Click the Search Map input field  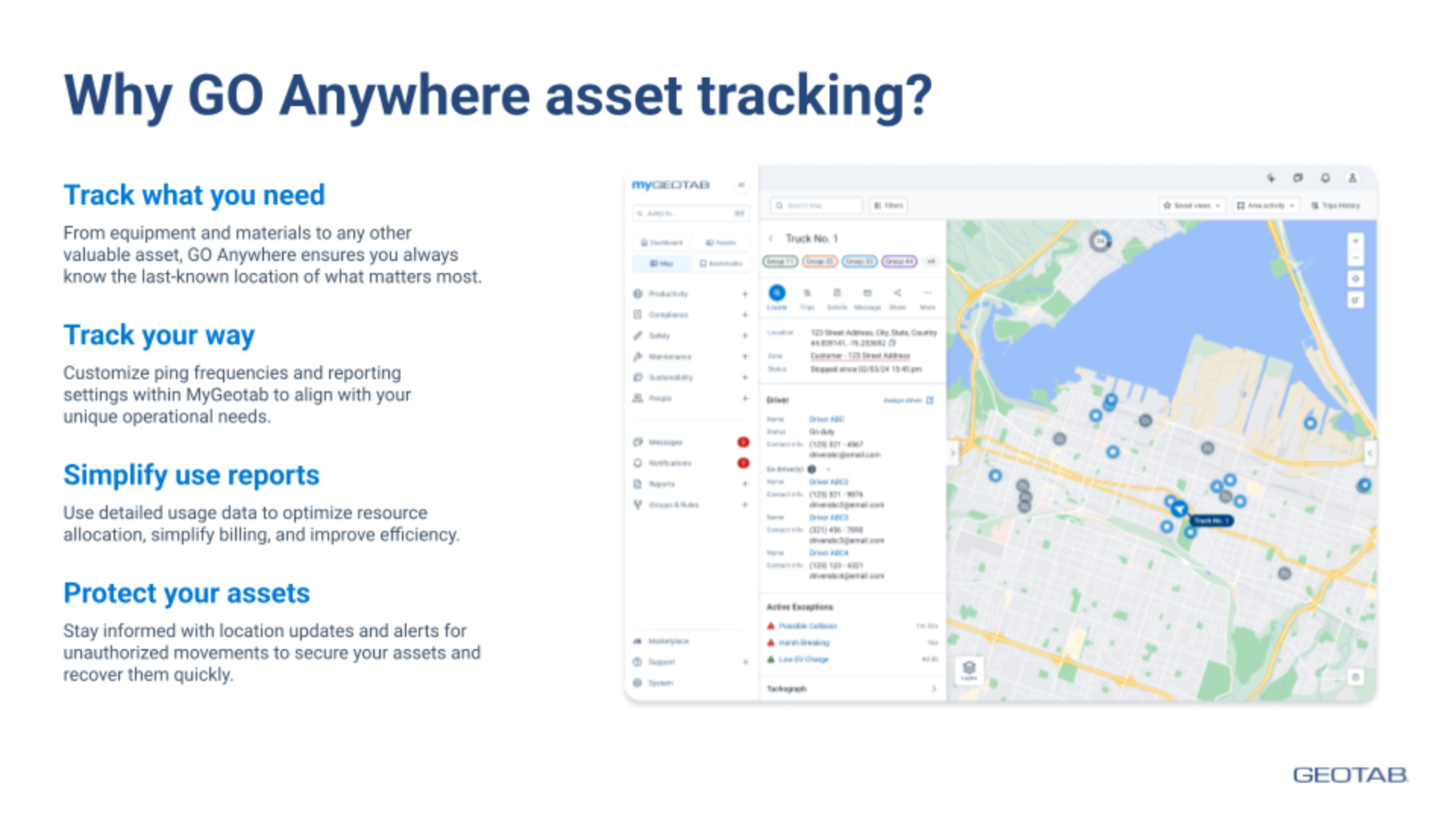(817, 206)
